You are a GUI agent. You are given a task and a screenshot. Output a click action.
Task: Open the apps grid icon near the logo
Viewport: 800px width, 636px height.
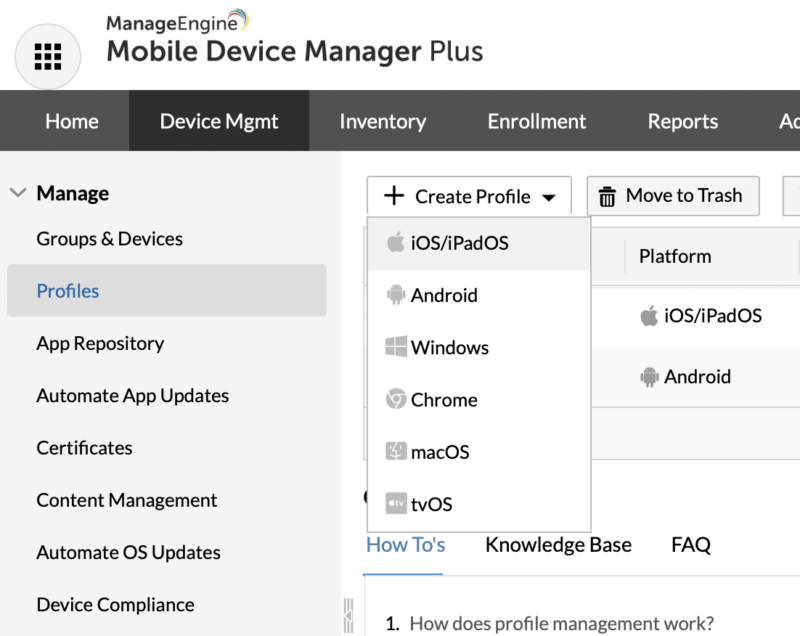48,56
